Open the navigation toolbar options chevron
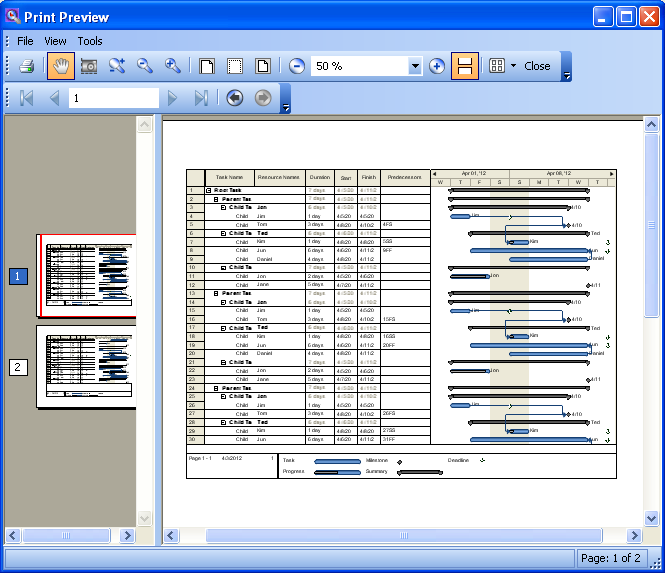The width and height of the screenshot is (665, 573). (x=286, y=105)
